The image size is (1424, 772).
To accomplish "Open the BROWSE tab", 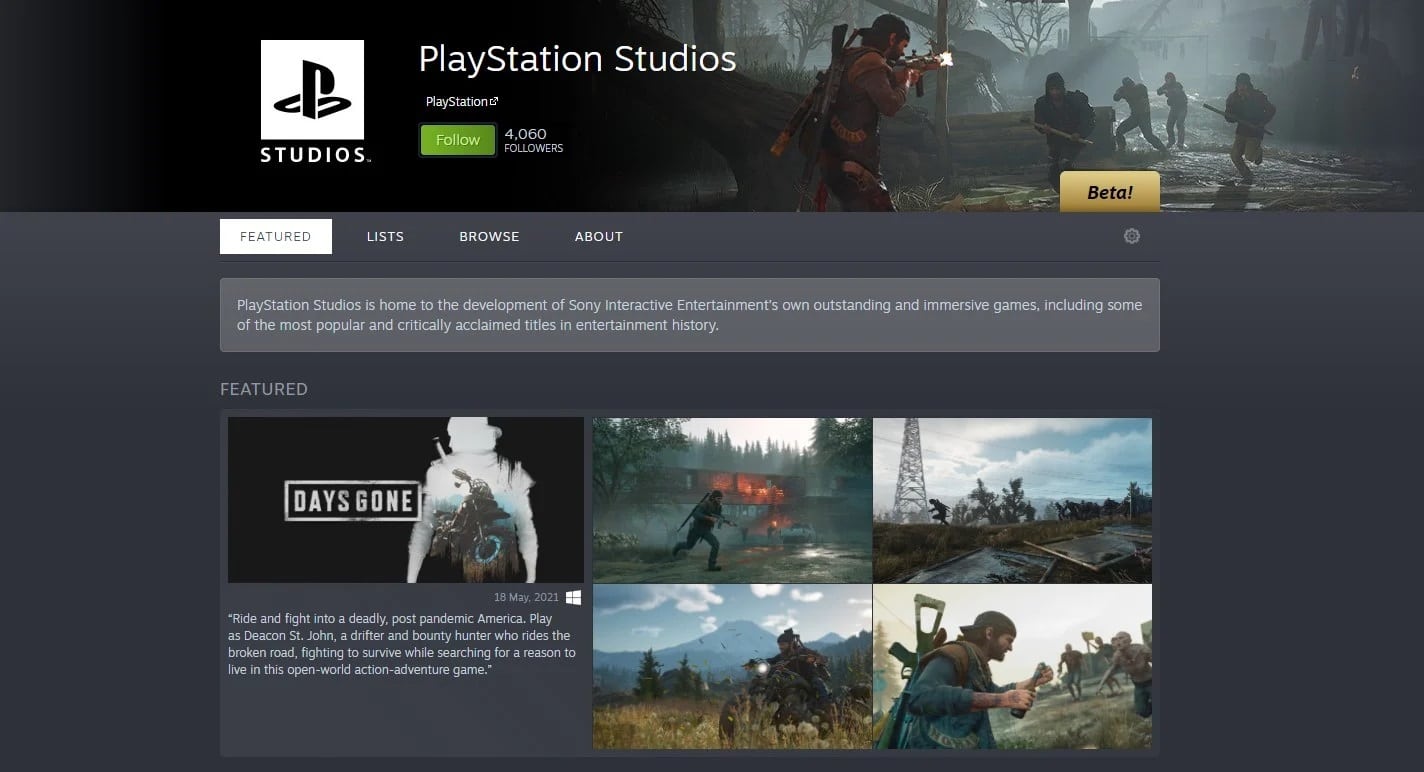I will coord(489,236).
